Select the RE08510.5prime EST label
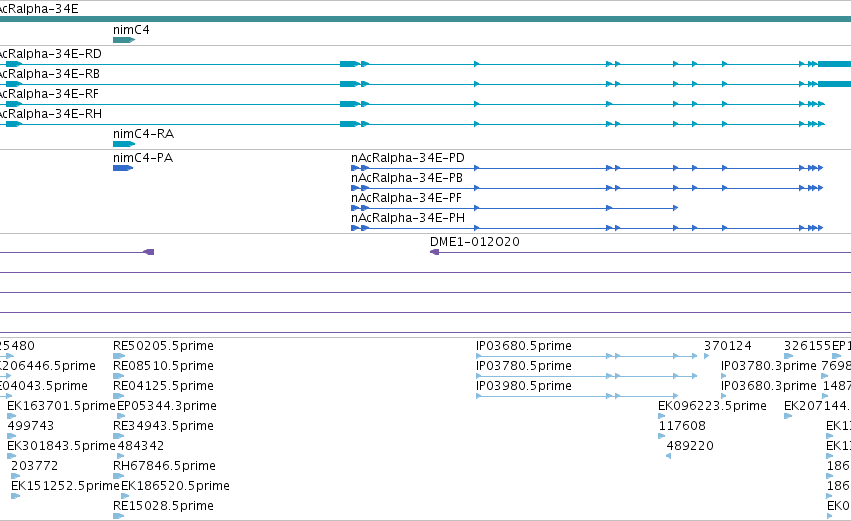Viewport: 851px width, 521px height. coord(163,366)
